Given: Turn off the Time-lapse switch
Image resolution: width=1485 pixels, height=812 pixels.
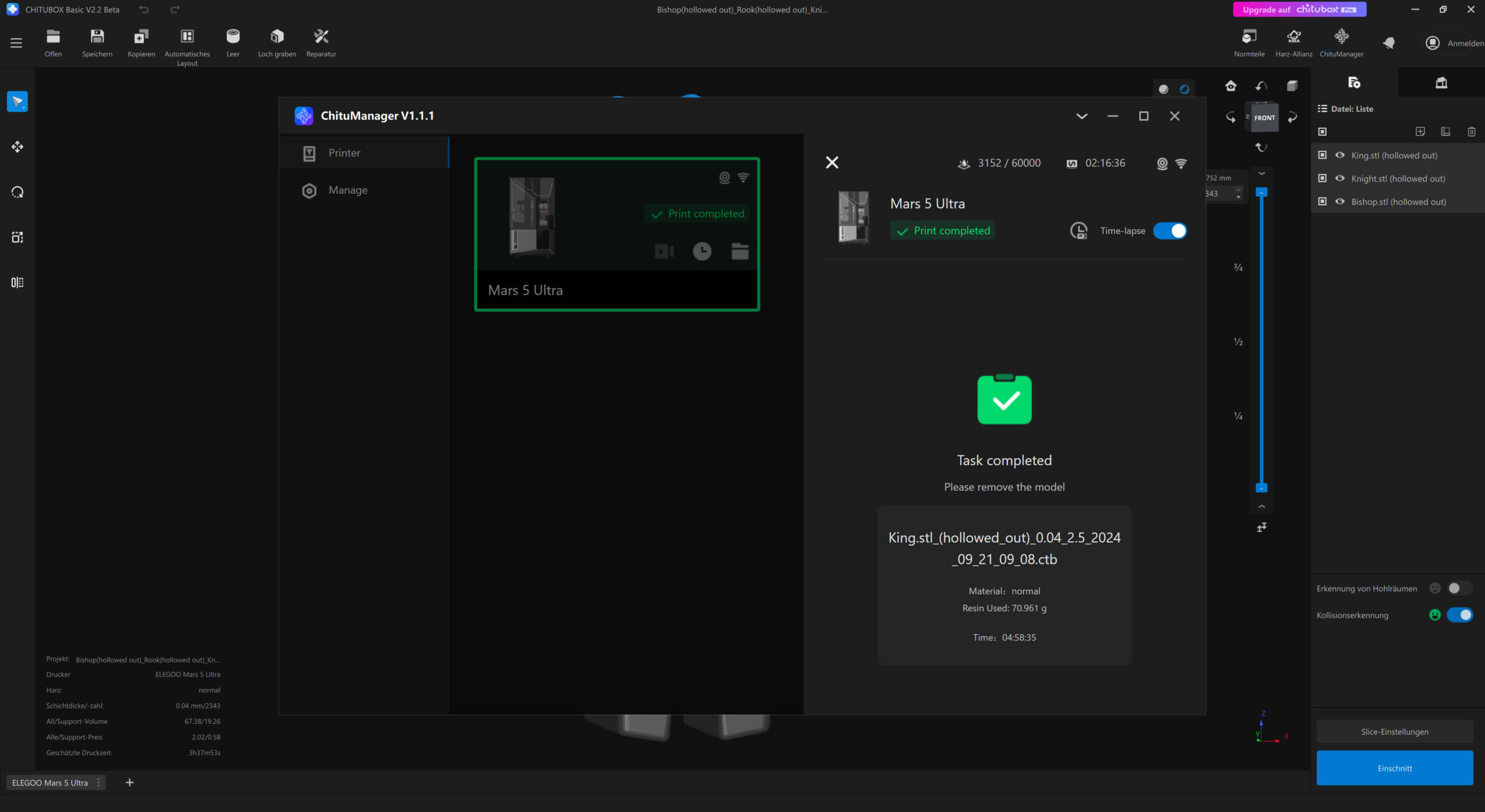Looking at the screenshot, I should pos(1169,231).
